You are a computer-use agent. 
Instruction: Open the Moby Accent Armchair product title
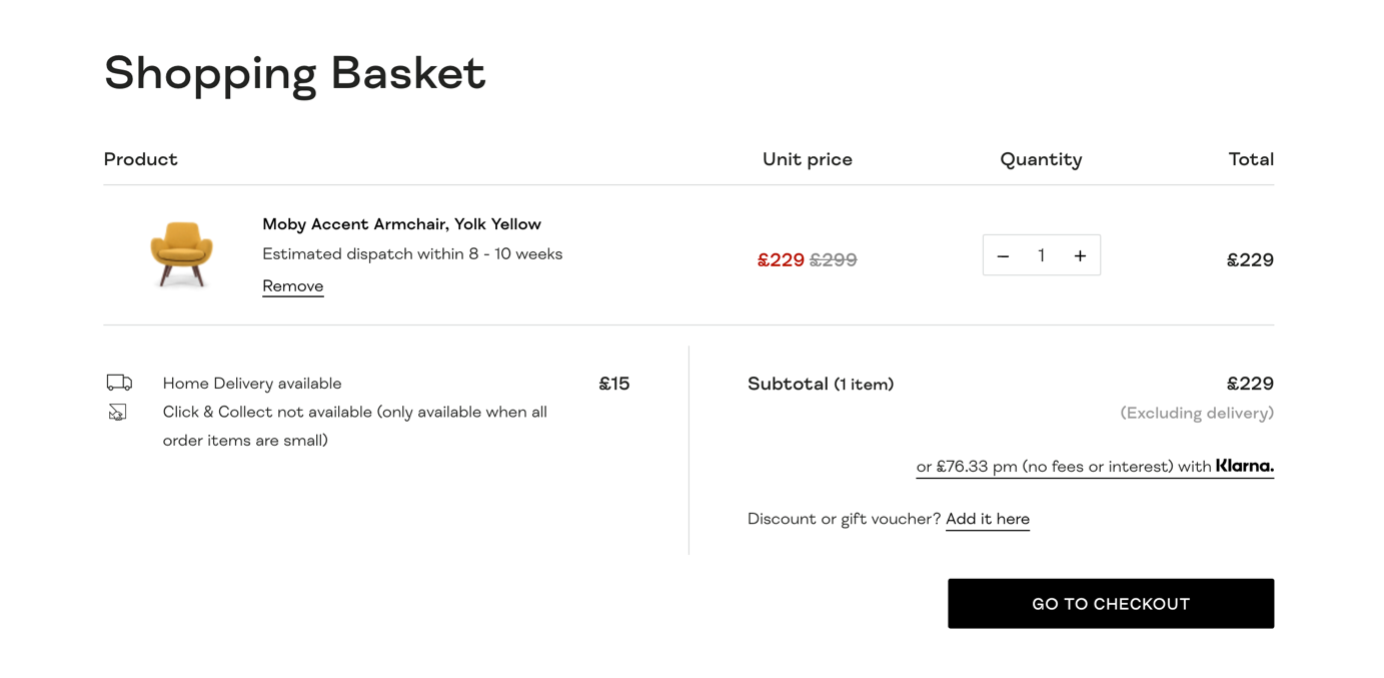click(x=402, y=224)
